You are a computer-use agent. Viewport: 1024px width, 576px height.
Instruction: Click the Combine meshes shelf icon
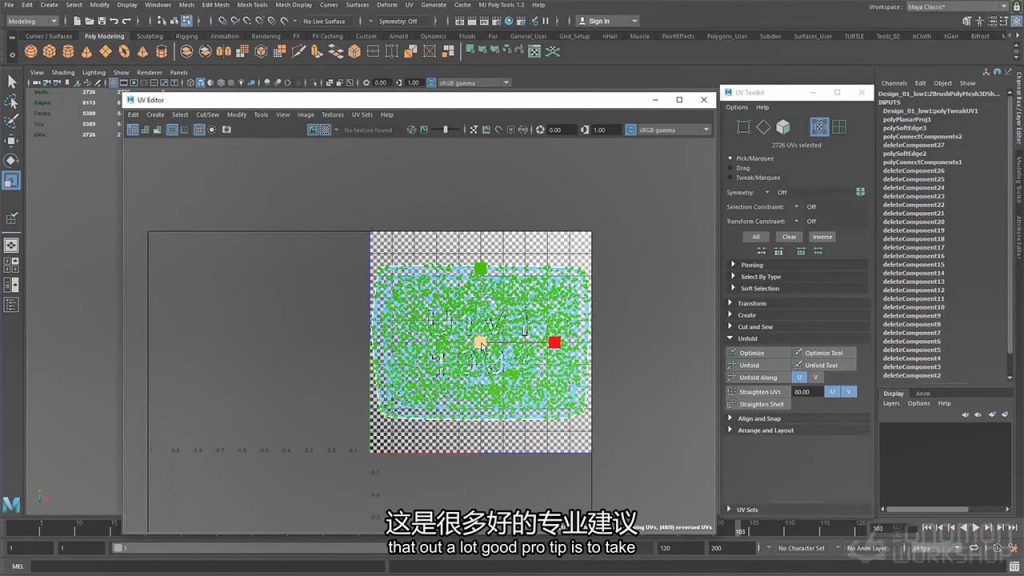point(186,52)
